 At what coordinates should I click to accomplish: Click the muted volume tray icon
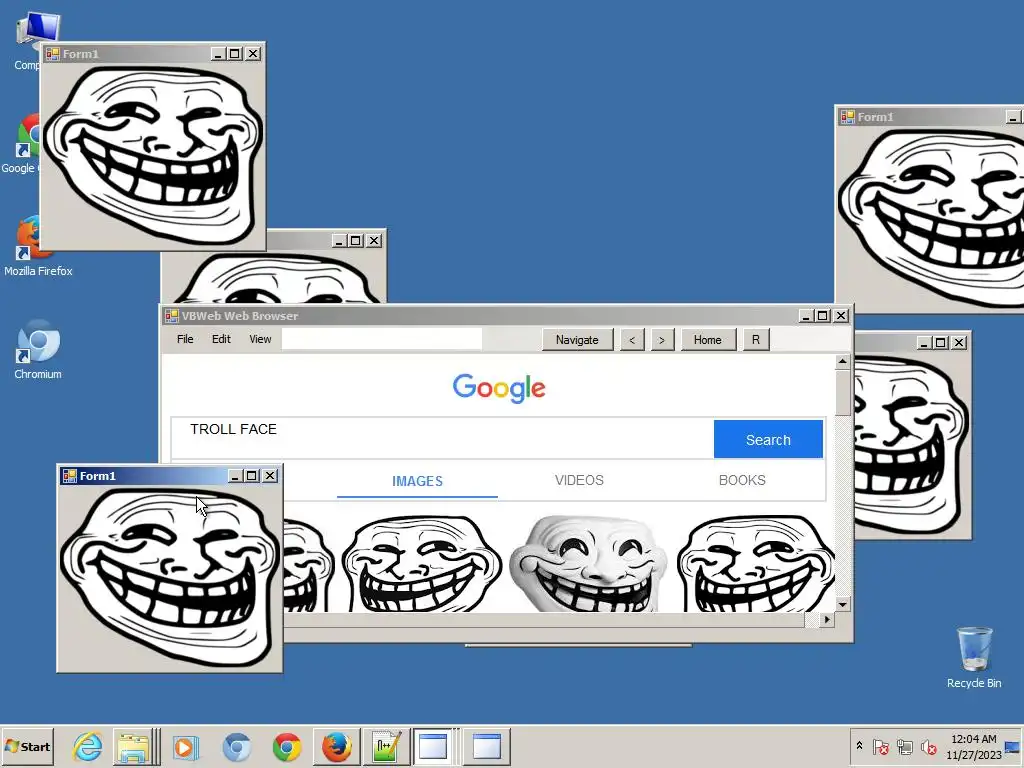click(x=928, y=746)
